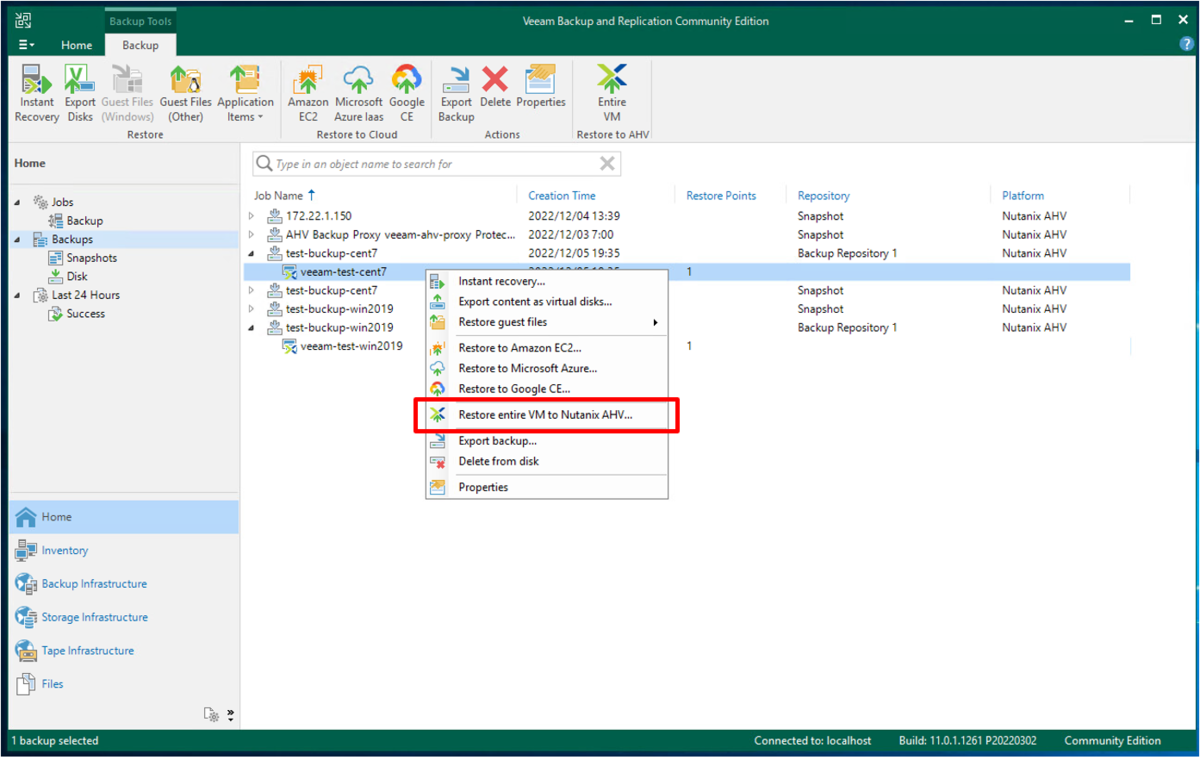Sort by Restore Points column header

[721, 196]
